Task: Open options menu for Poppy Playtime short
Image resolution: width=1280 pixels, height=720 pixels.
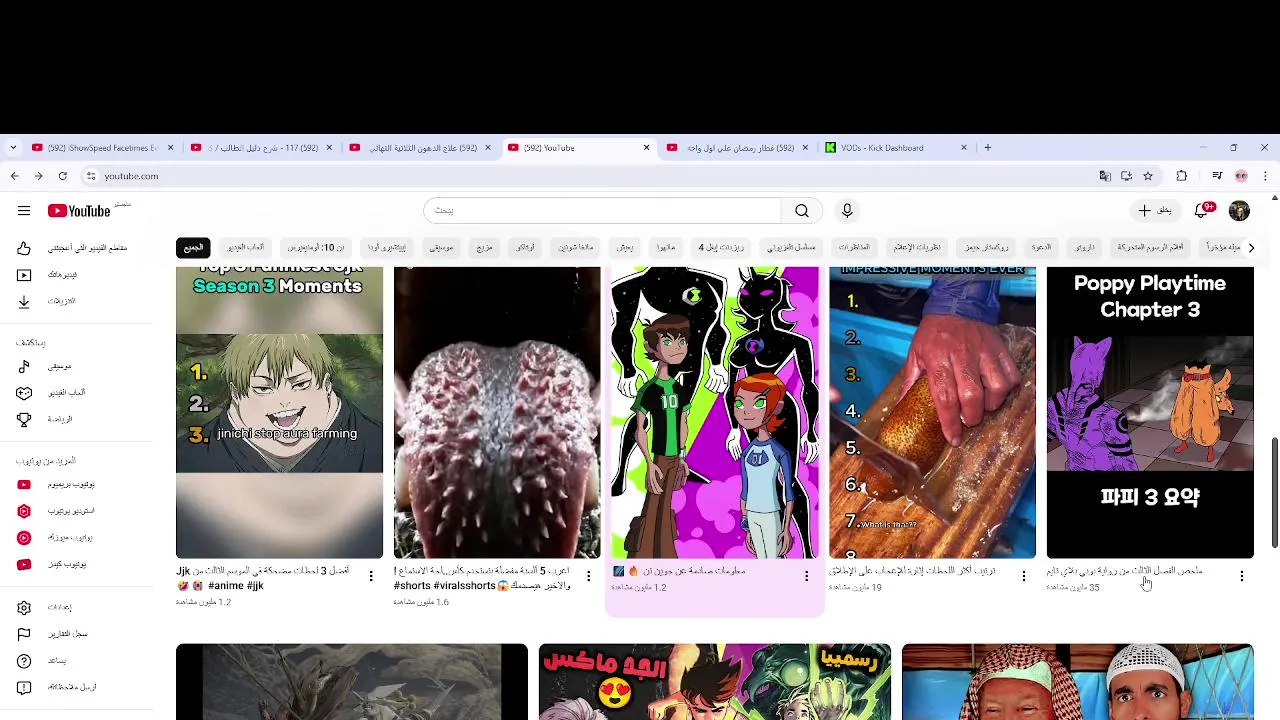Action: (x=1242, y=576)
